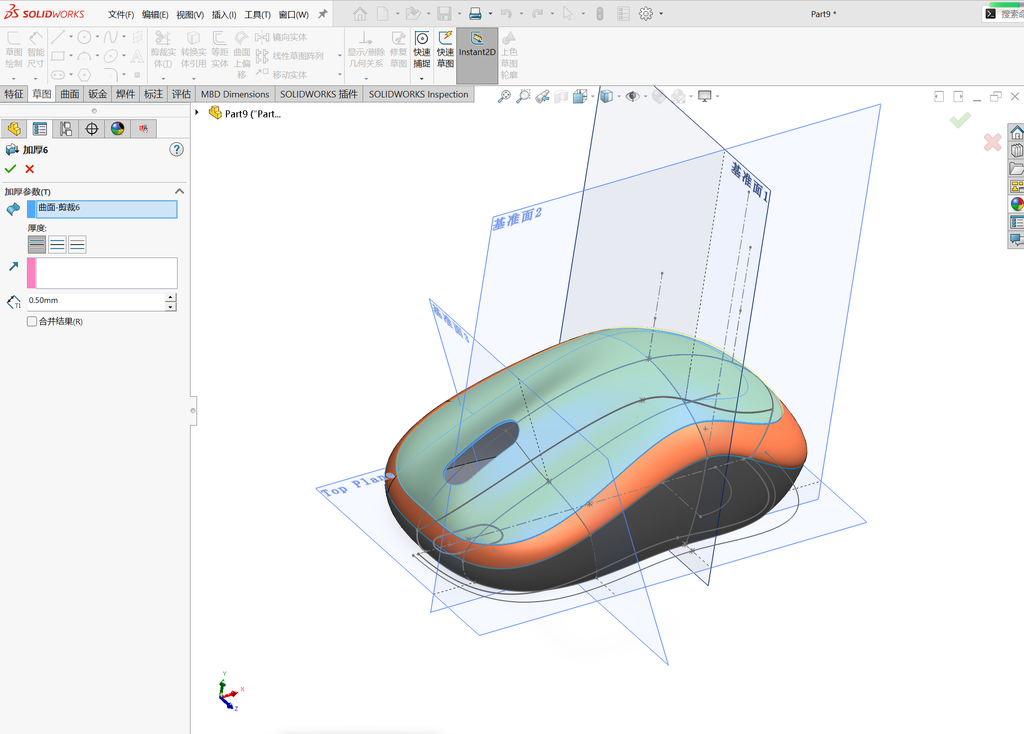The width and height of the screenshot is (1024, 734).
Task: Open the dropdown arrow beside the Print icon
Action: click(488, 14)
